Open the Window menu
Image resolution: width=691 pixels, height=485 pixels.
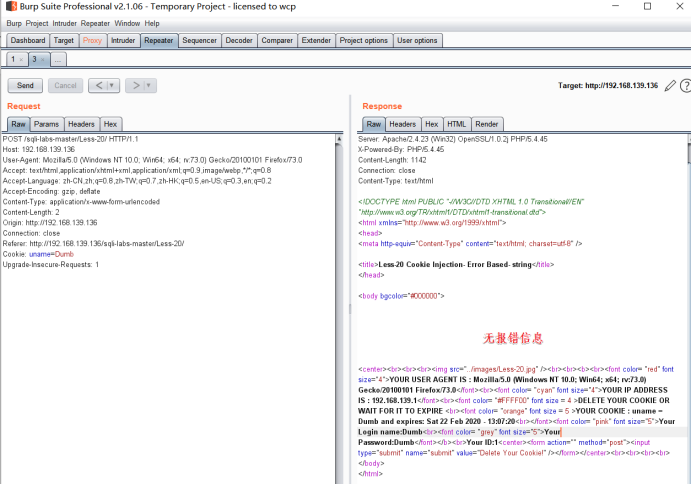coord(127,23)
